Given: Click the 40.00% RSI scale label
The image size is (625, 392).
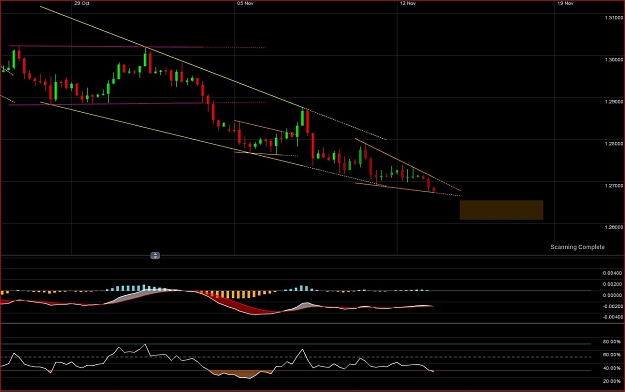Looking at the screenshot, I should click(x=612, y=368).
